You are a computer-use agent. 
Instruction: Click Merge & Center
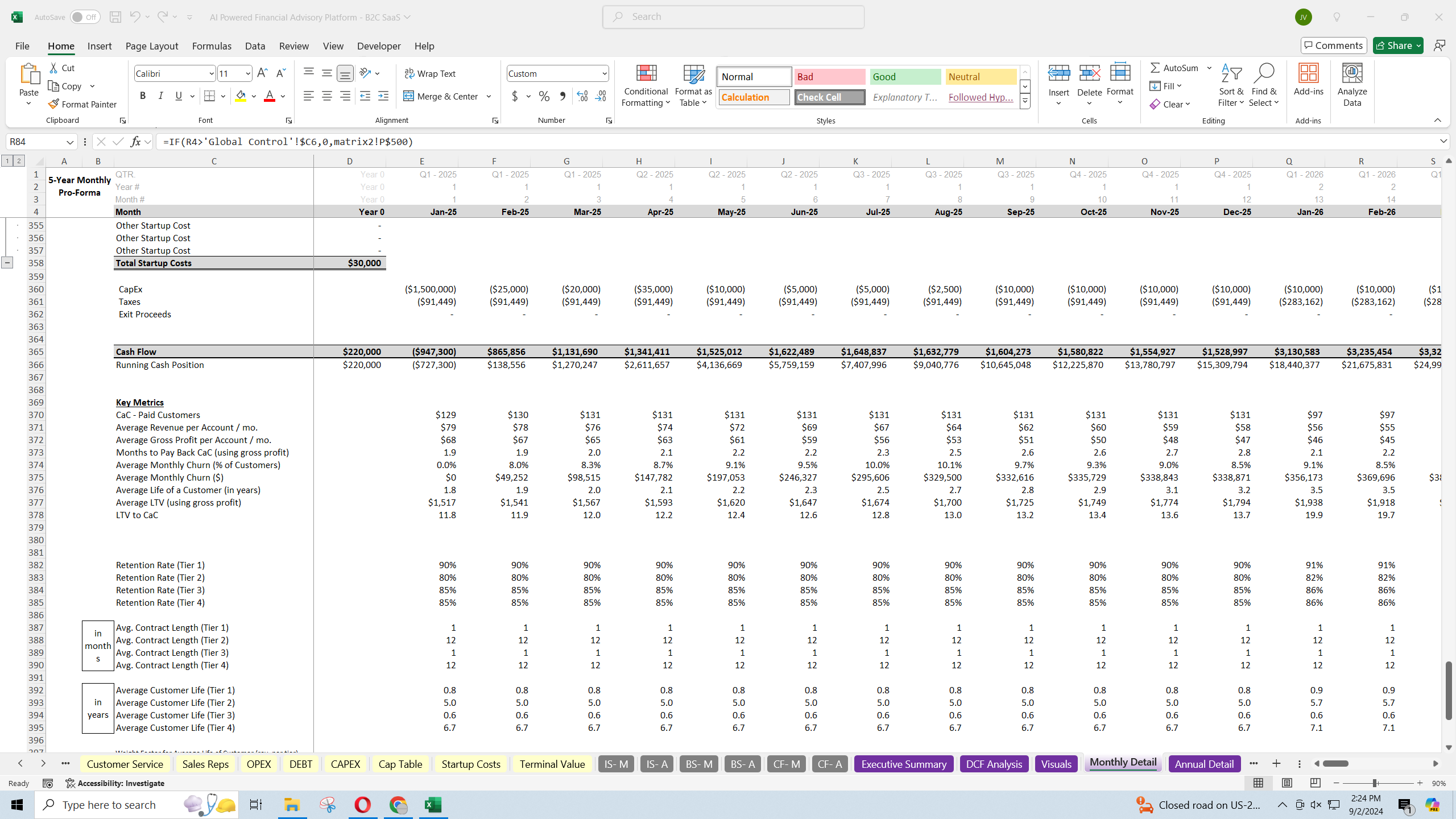[x=441, y=96]
